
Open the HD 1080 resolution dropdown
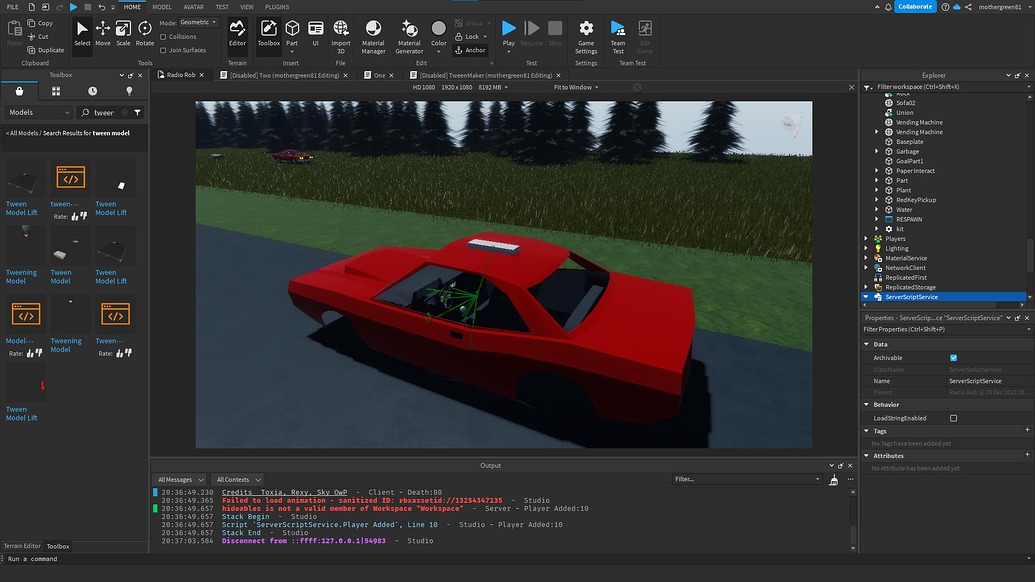click(459, 88)
